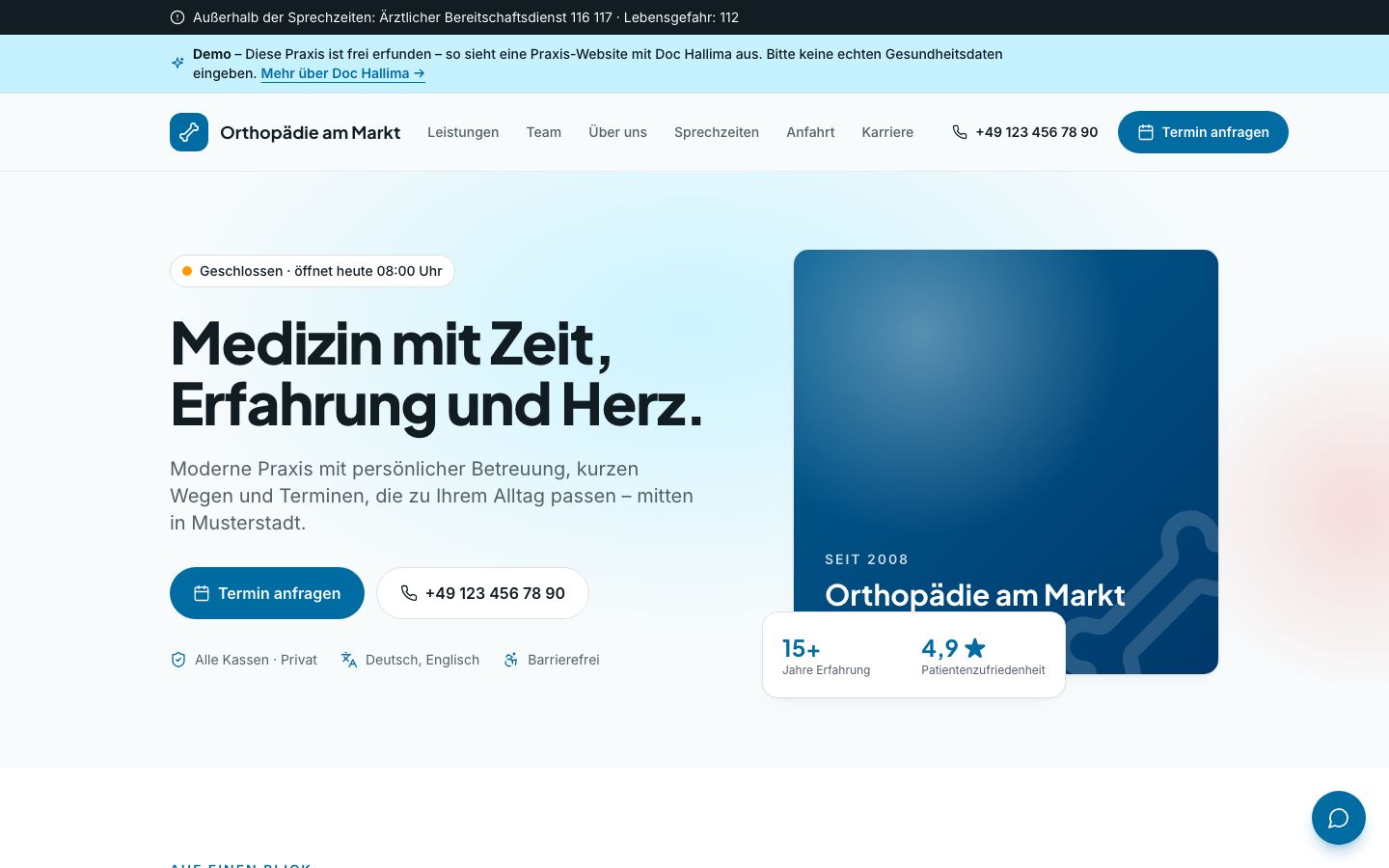Click the sparkle icon in demo banner
The width and height of the screenshot is (1389, 868).
[x=177, y=63]
